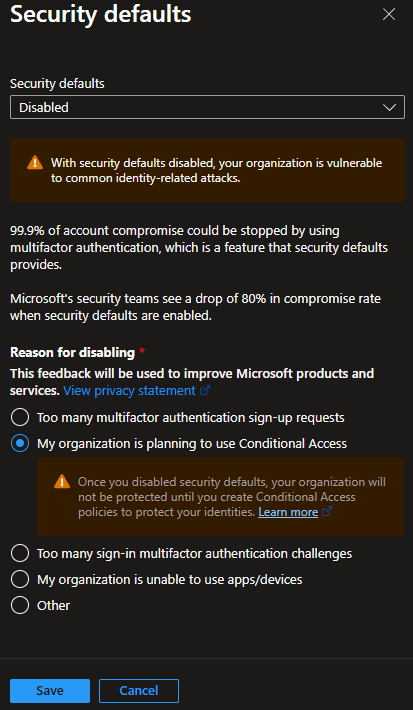This screenshot has width=413, height=710.
Task: Click the warning icon in the top banner
Action: [35, 163]
